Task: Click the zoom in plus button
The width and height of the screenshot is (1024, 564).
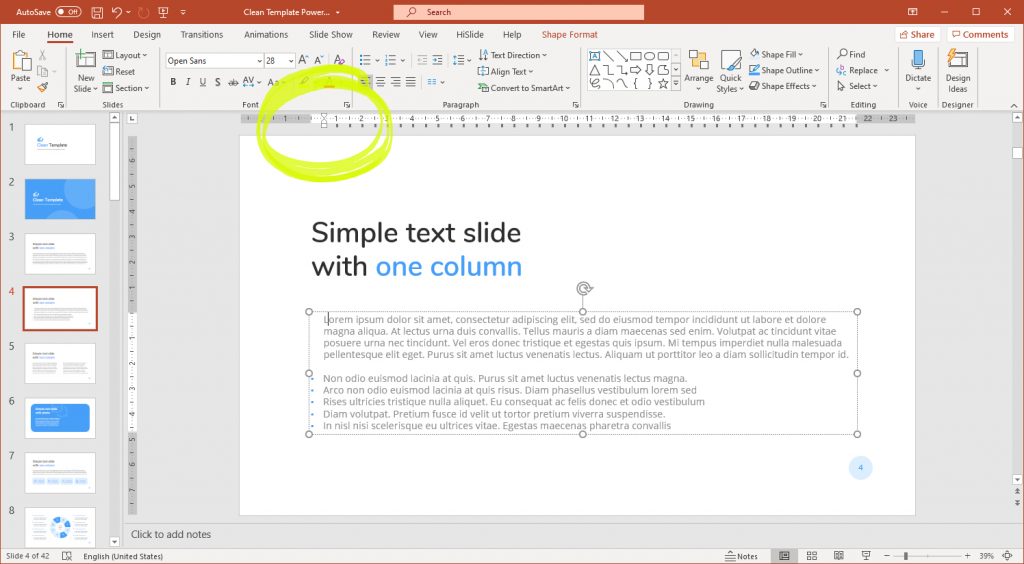Action: click(967, 556)
